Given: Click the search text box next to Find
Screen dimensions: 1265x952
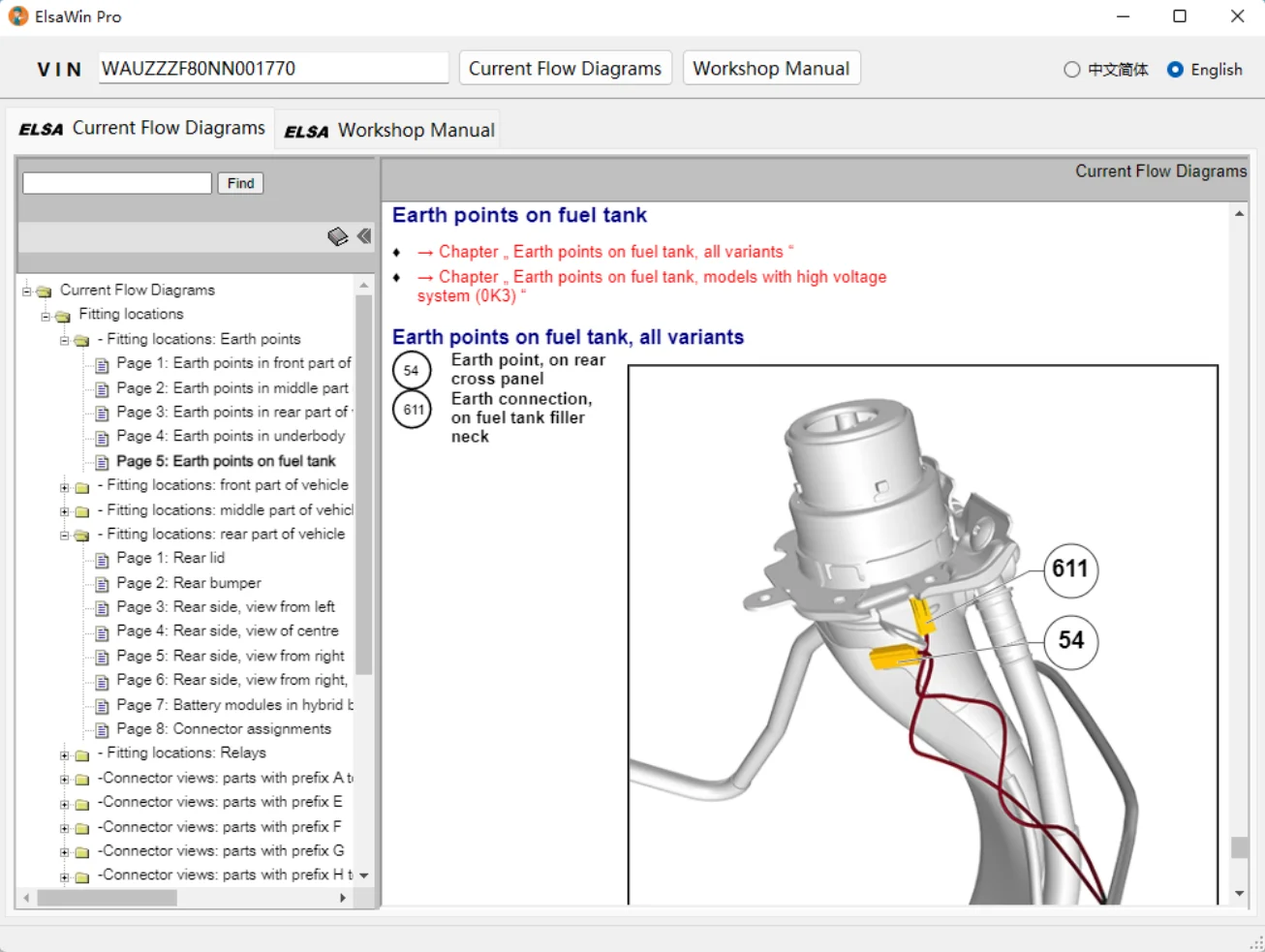Looking at the screenshot, I should [117, 183].
